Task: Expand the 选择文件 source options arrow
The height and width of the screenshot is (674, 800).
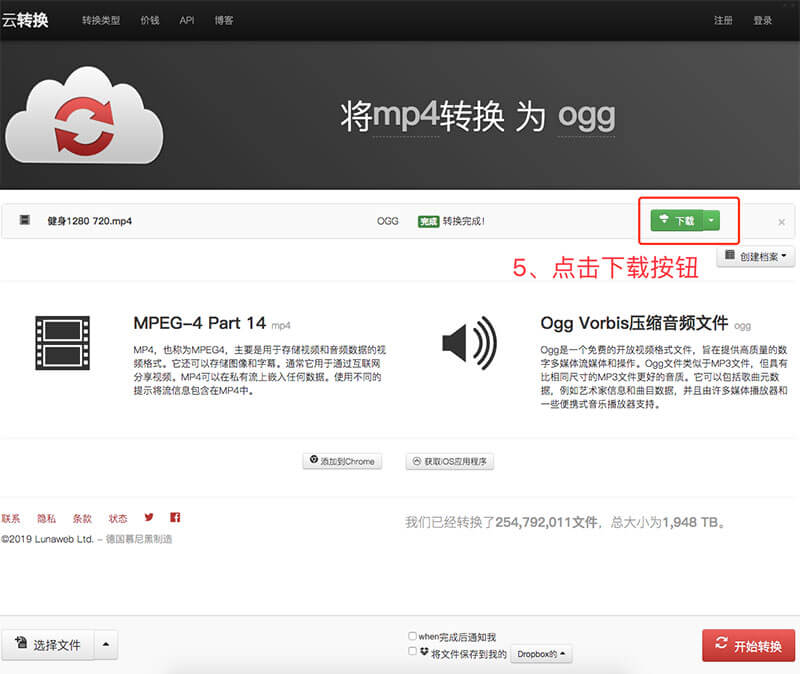Action: (106, 645)
